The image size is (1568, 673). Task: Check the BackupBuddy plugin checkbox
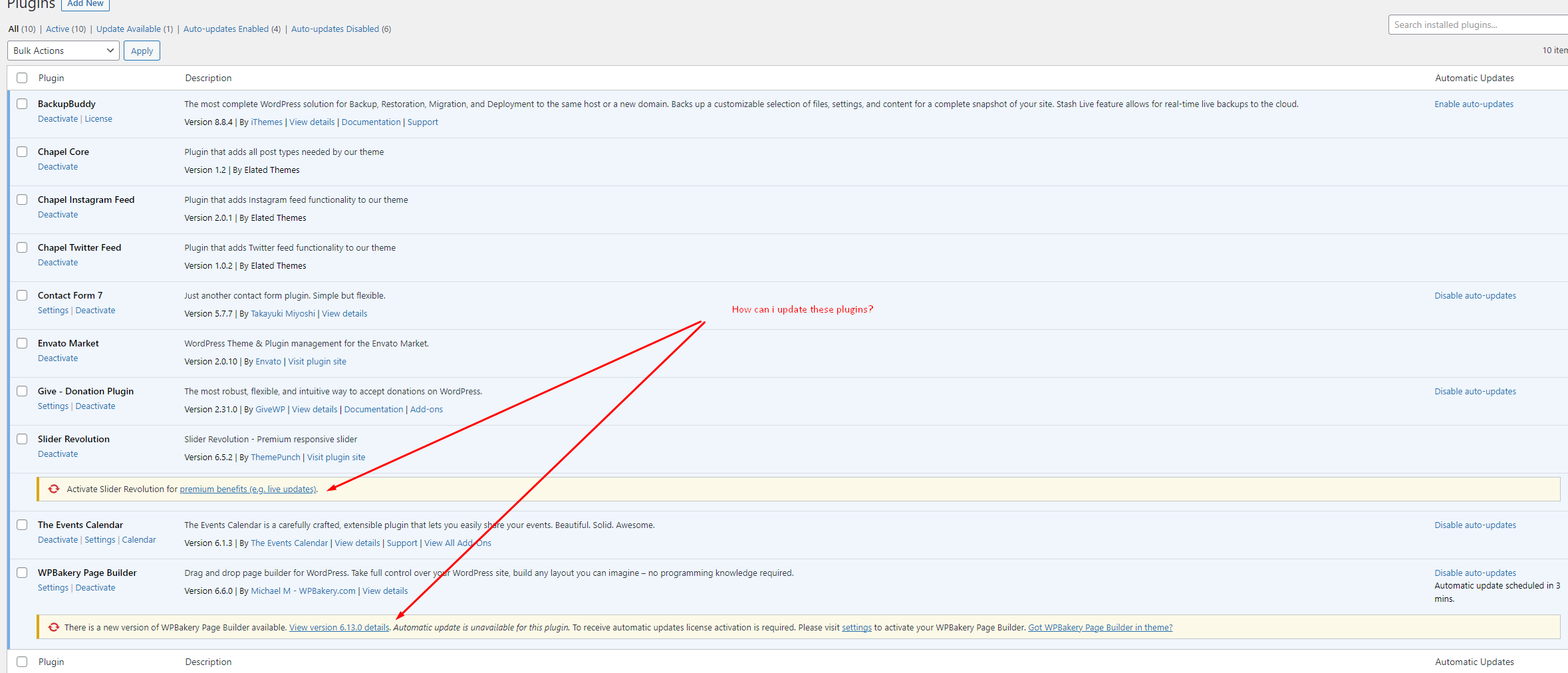click(22, 104)
